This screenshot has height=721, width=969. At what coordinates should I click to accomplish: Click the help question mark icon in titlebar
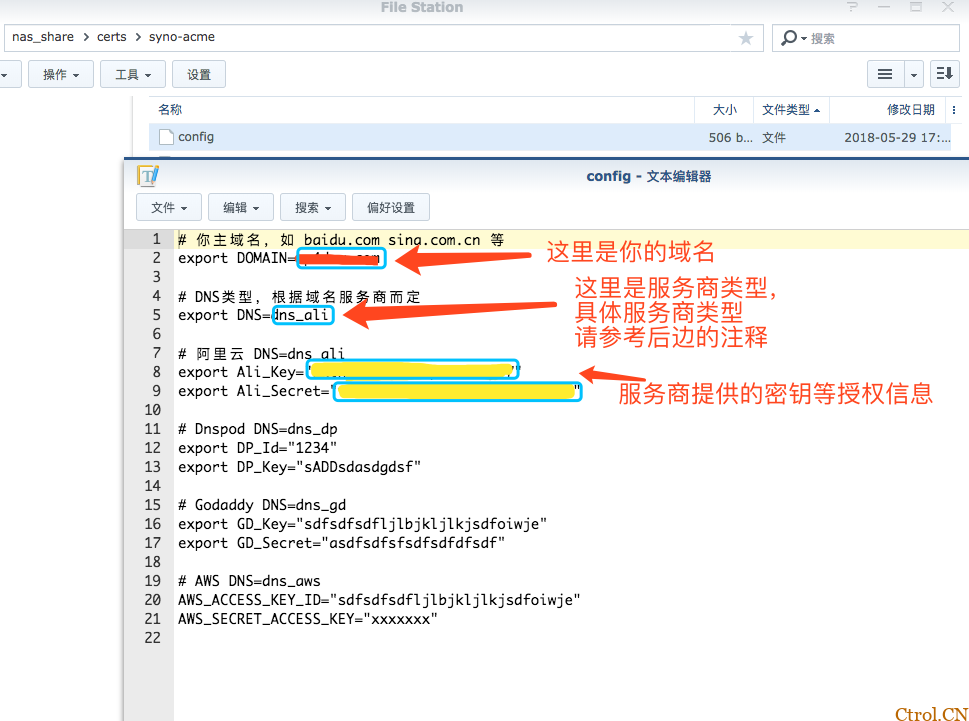pos(851,7)
